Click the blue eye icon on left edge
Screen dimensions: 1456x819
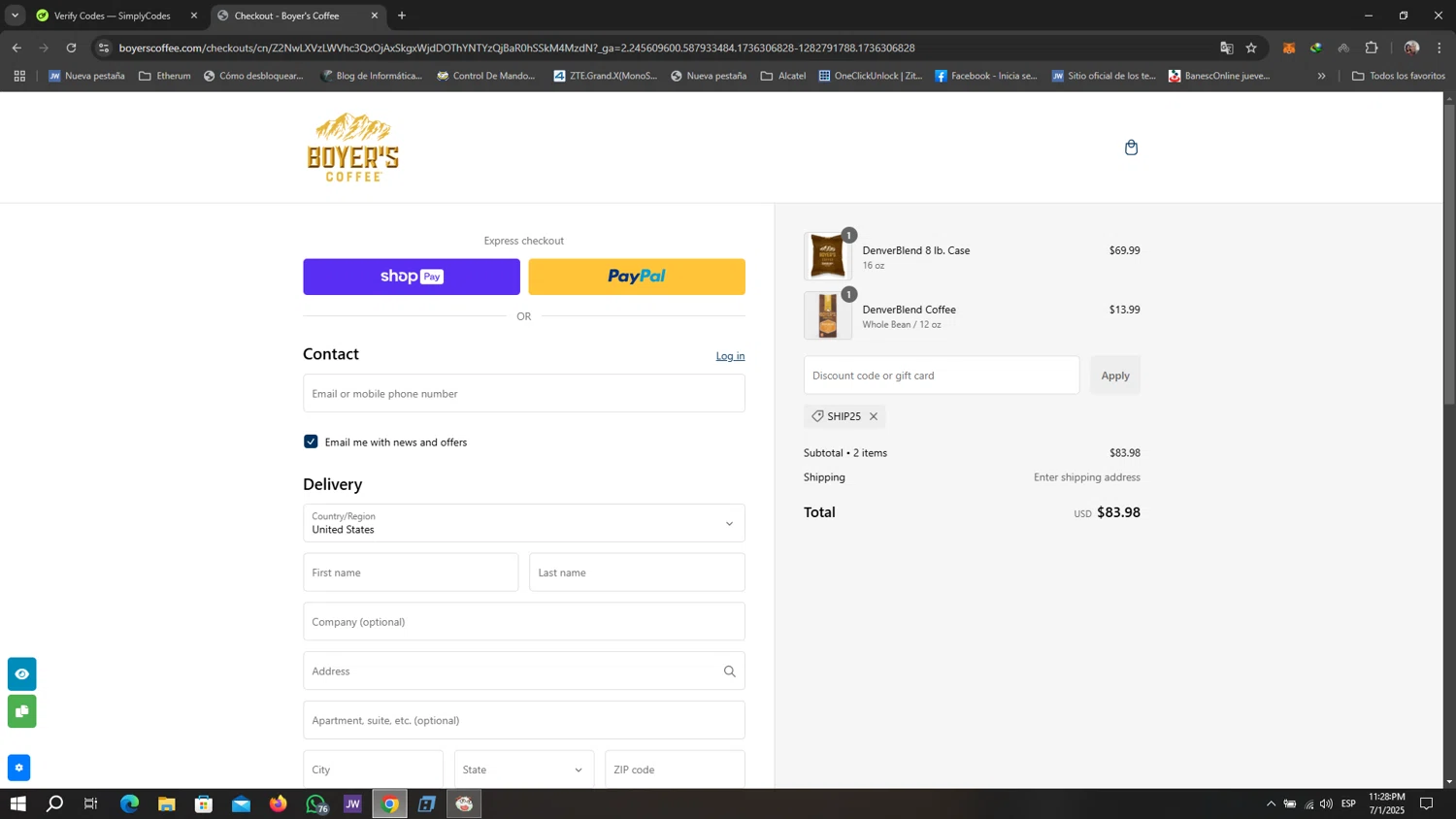click(x=21, y=673)
